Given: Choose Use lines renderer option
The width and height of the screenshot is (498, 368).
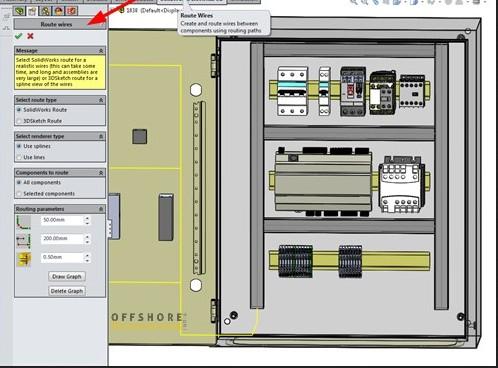Looking at the screenshot, I should click(19, 157).
